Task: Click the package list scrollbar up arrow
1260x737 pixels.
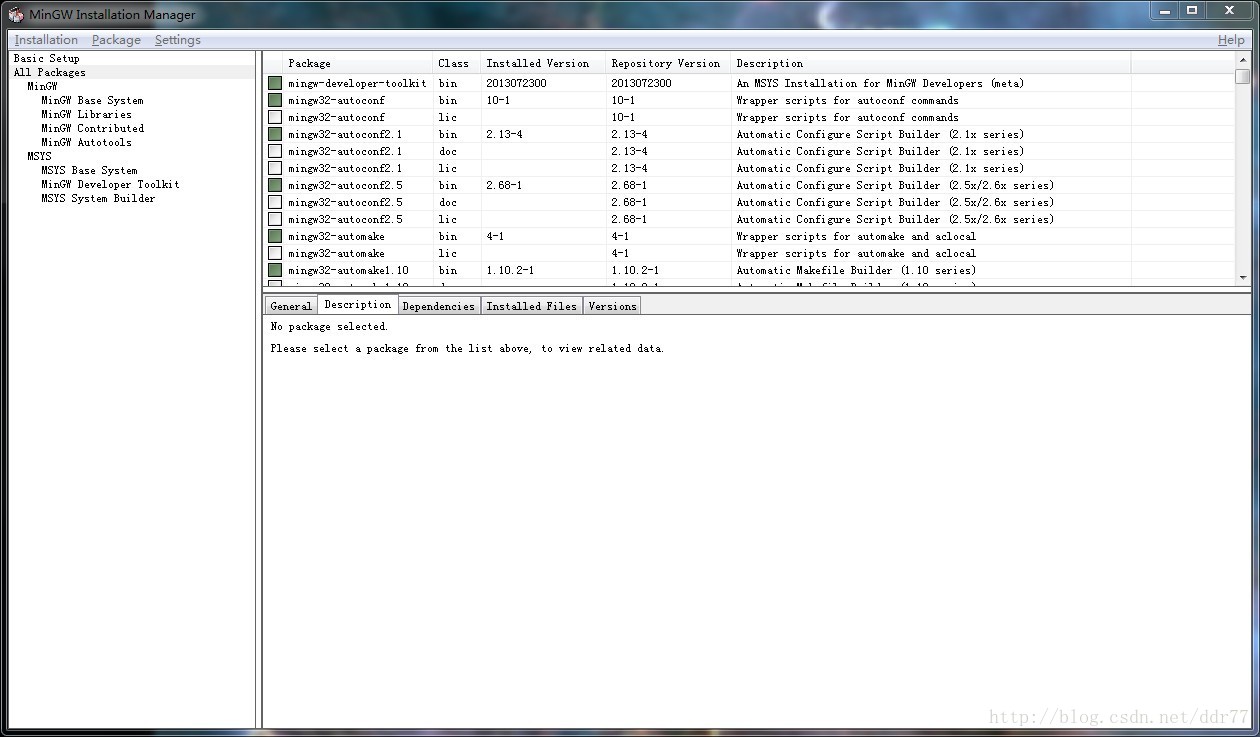Action: (x=1243, y=60)
